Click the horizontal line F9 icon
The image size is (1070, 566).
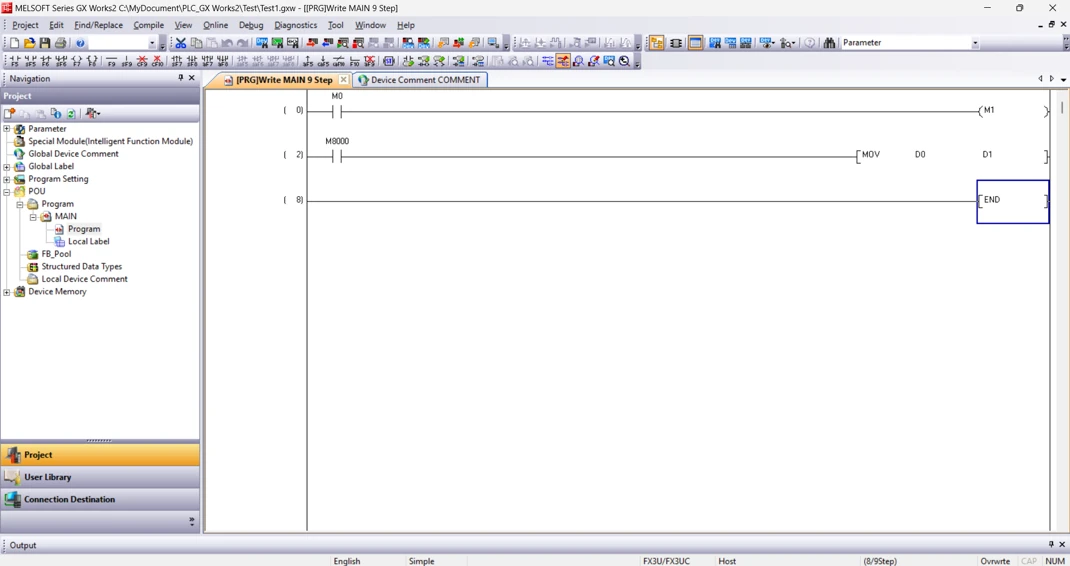click(x=111, y=61)
